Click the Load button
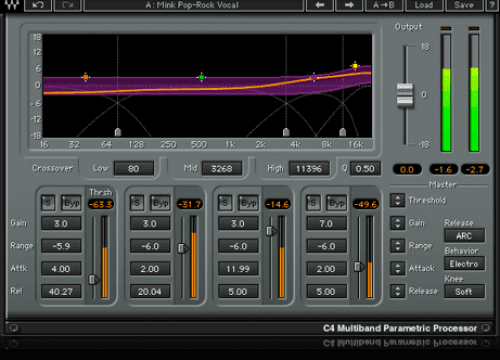The width and height of the screenshot is (500, 360). 424,5
